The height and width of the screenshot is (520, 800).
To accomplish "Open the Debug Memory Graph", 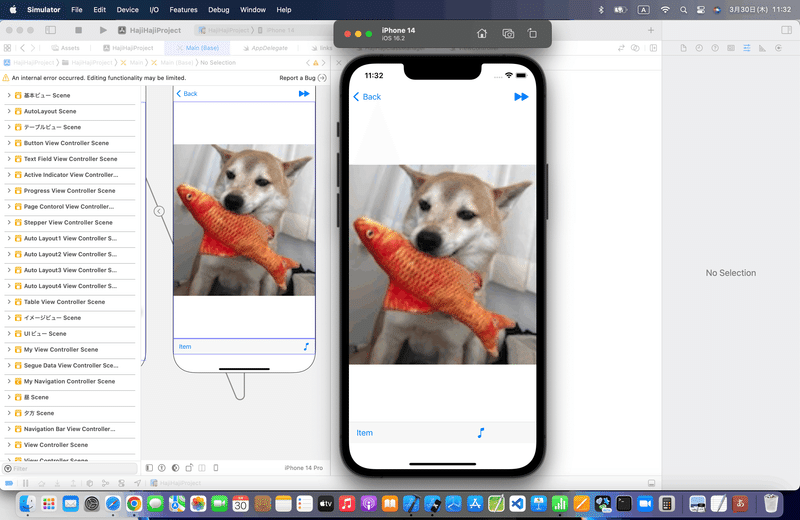I will 105,483.
